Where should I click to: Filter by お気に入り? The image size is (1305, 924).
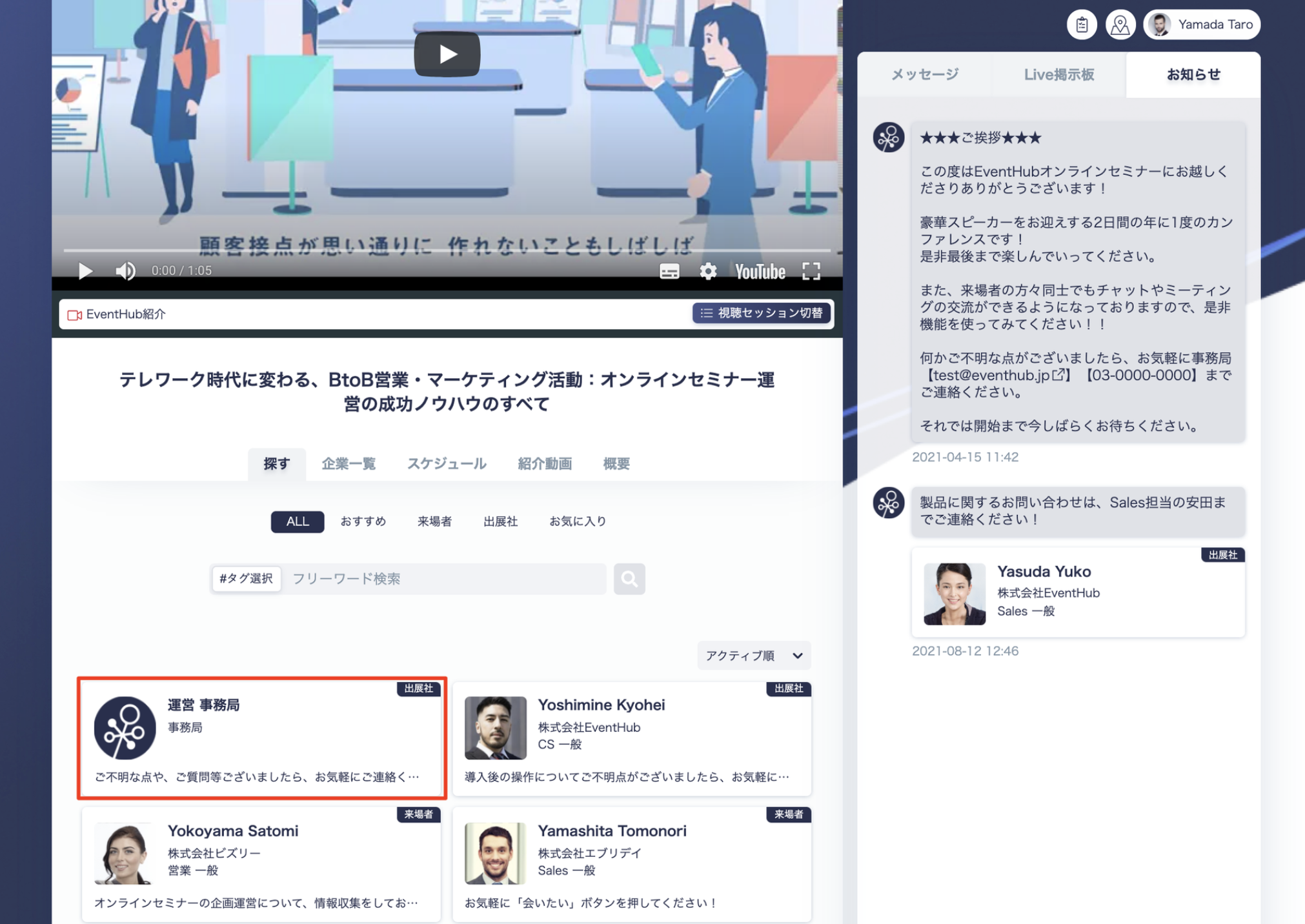(x=578, y=521)
